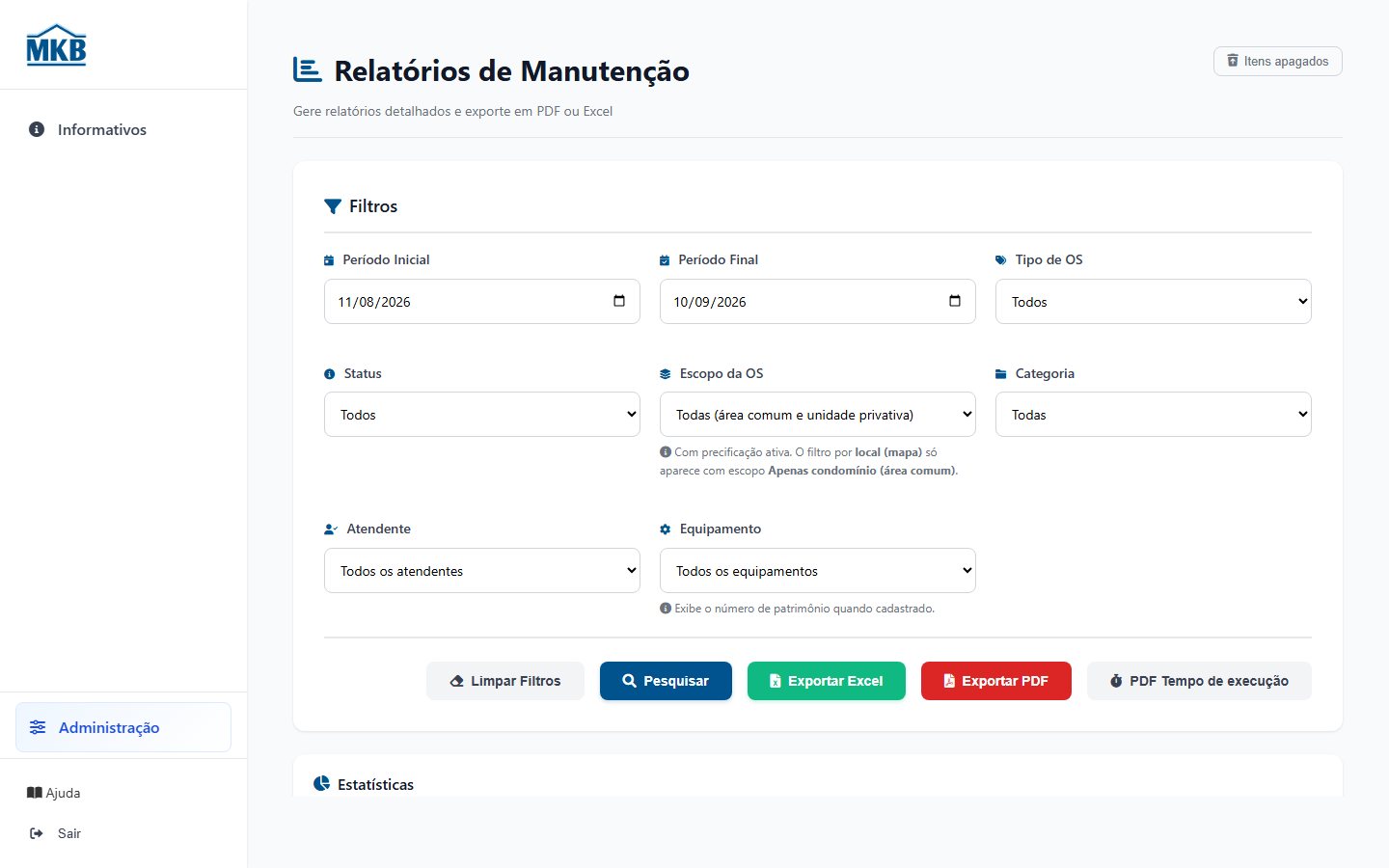Image resolution: width=1389 pixels, height=868 pixels.
Task: Click the info icon beside the Status label
Action: point(330,374)
